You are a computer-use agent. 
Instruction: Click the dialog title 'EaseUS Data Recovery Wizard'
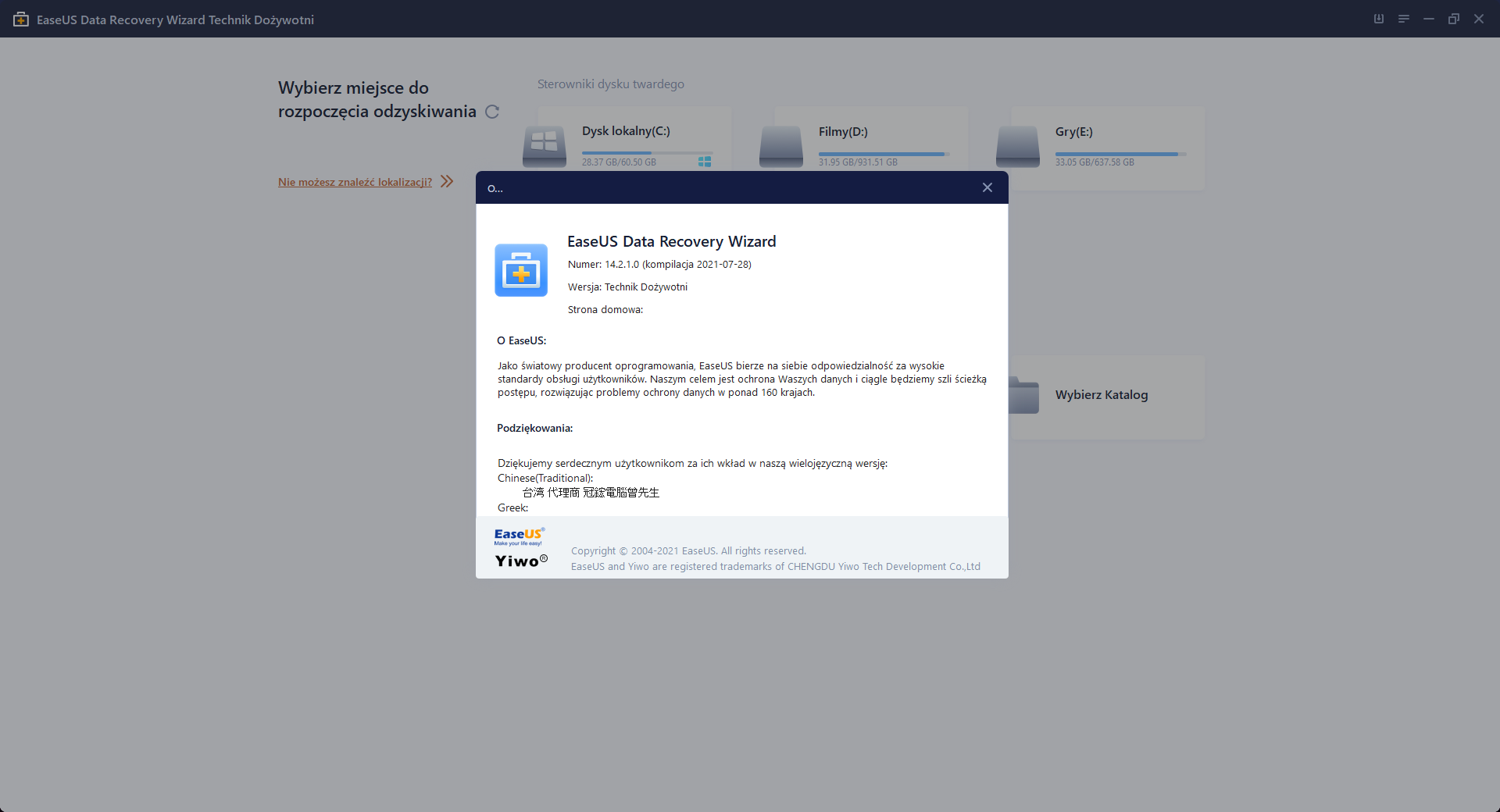pos(672,242)
